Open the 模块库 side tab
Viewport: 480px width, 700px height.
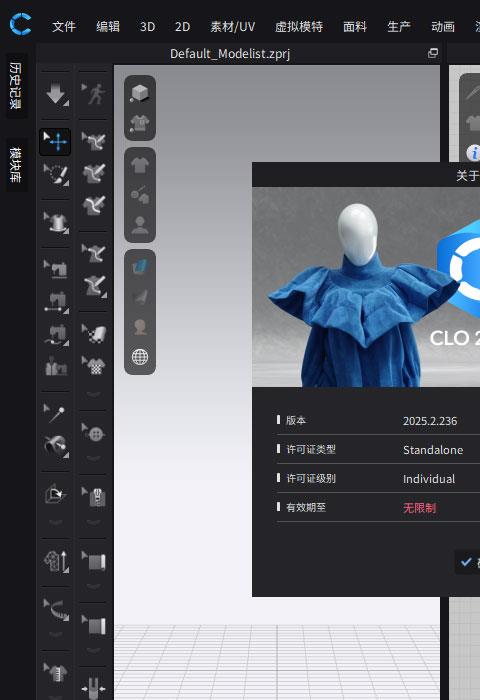click(16, 165)
